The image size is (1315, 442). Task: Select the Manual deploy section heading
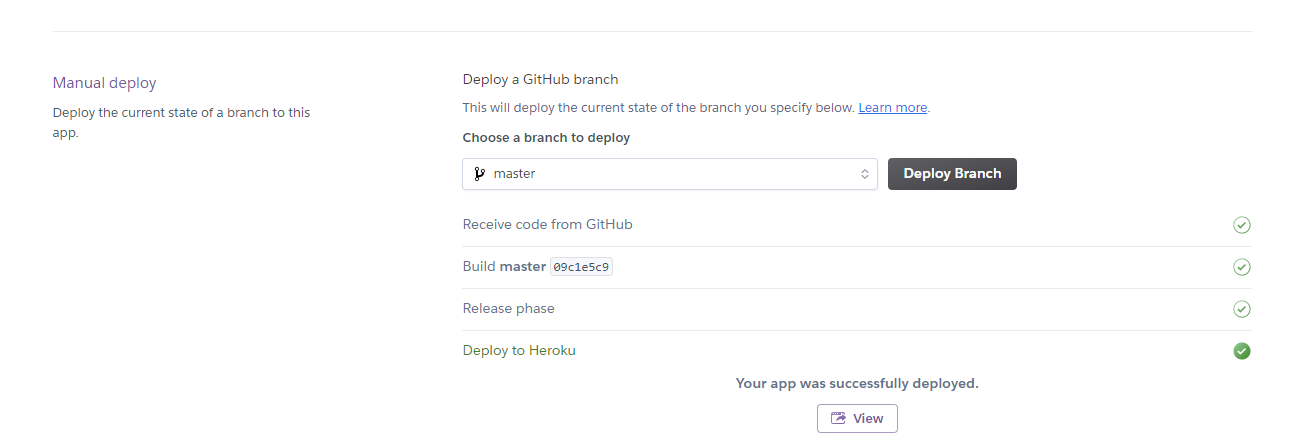click(105, 83)
